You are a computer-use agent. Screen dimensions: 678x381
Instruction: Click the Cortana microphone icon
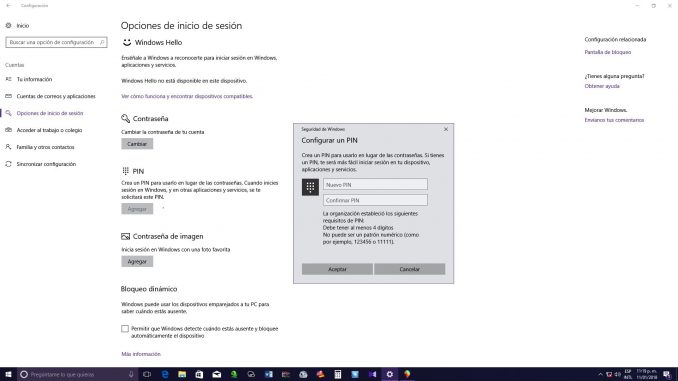point(131,374)
